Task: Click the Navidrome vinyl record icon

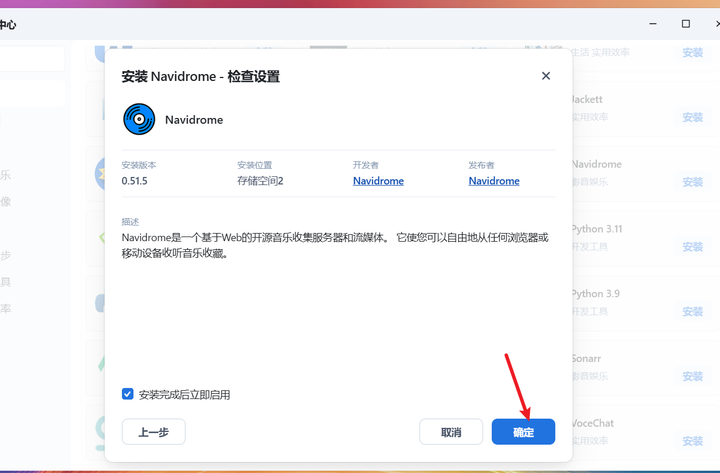Action: pyautogui.click(x=139, y=119)
